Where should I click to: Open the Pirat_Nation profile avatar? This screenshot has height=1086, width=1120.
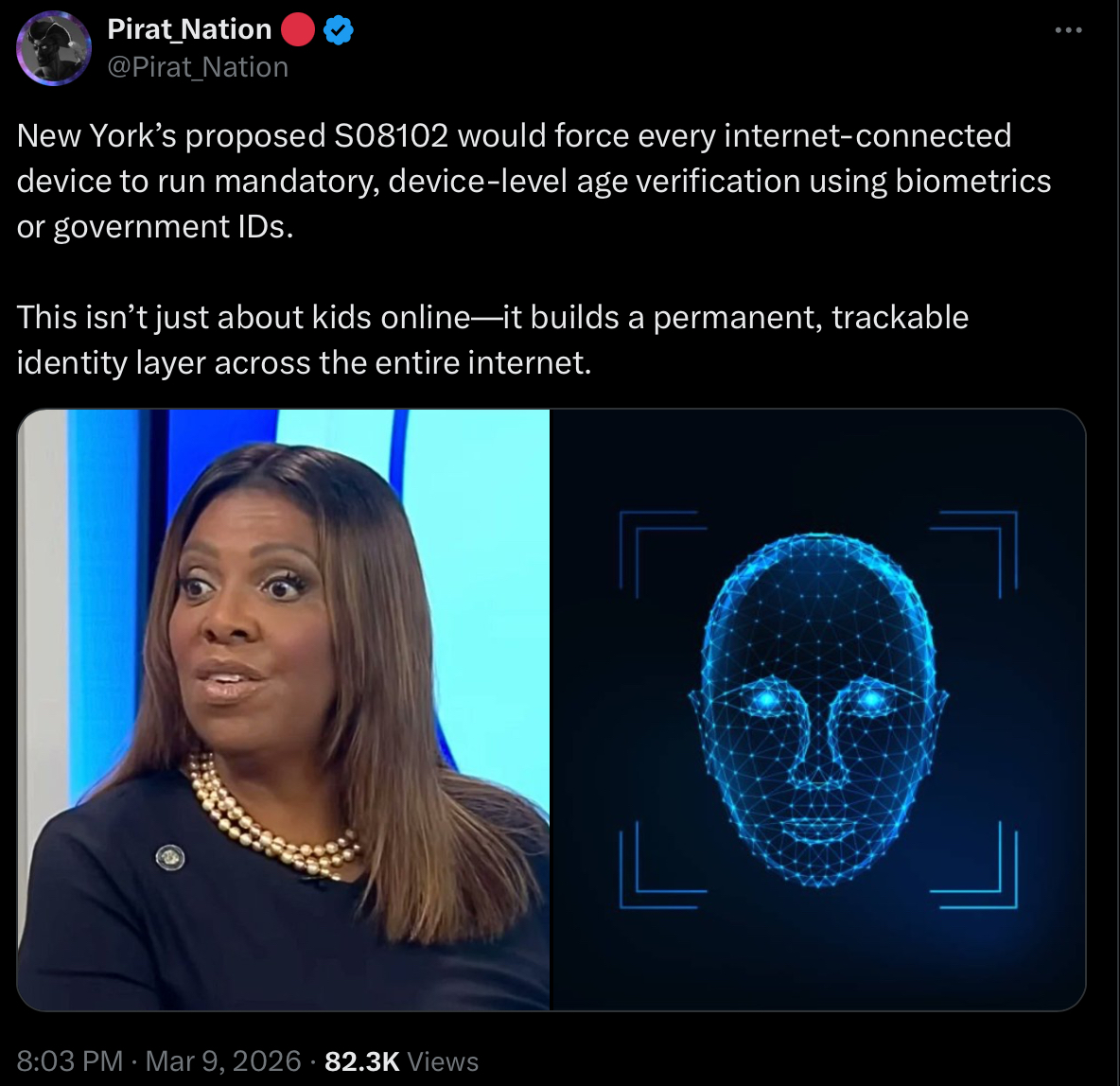coord(54,48)
